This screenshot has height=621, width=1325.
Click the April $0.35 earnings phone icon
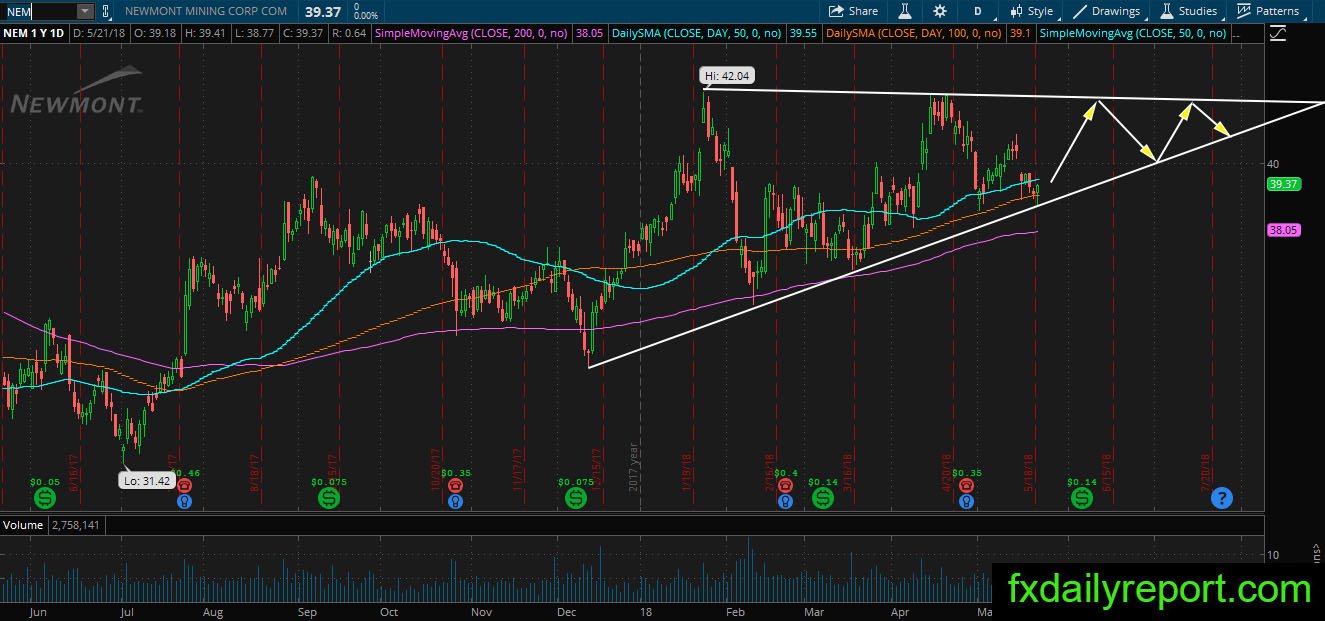[965, 486]
